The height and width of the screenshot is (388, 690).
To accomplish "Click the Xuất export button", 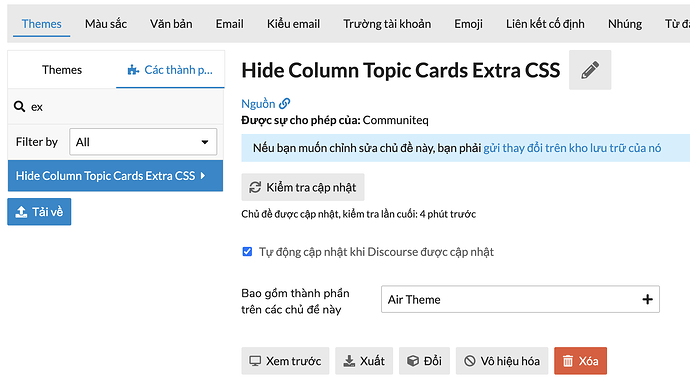I will pyautogui.click(x=364, y=361).
